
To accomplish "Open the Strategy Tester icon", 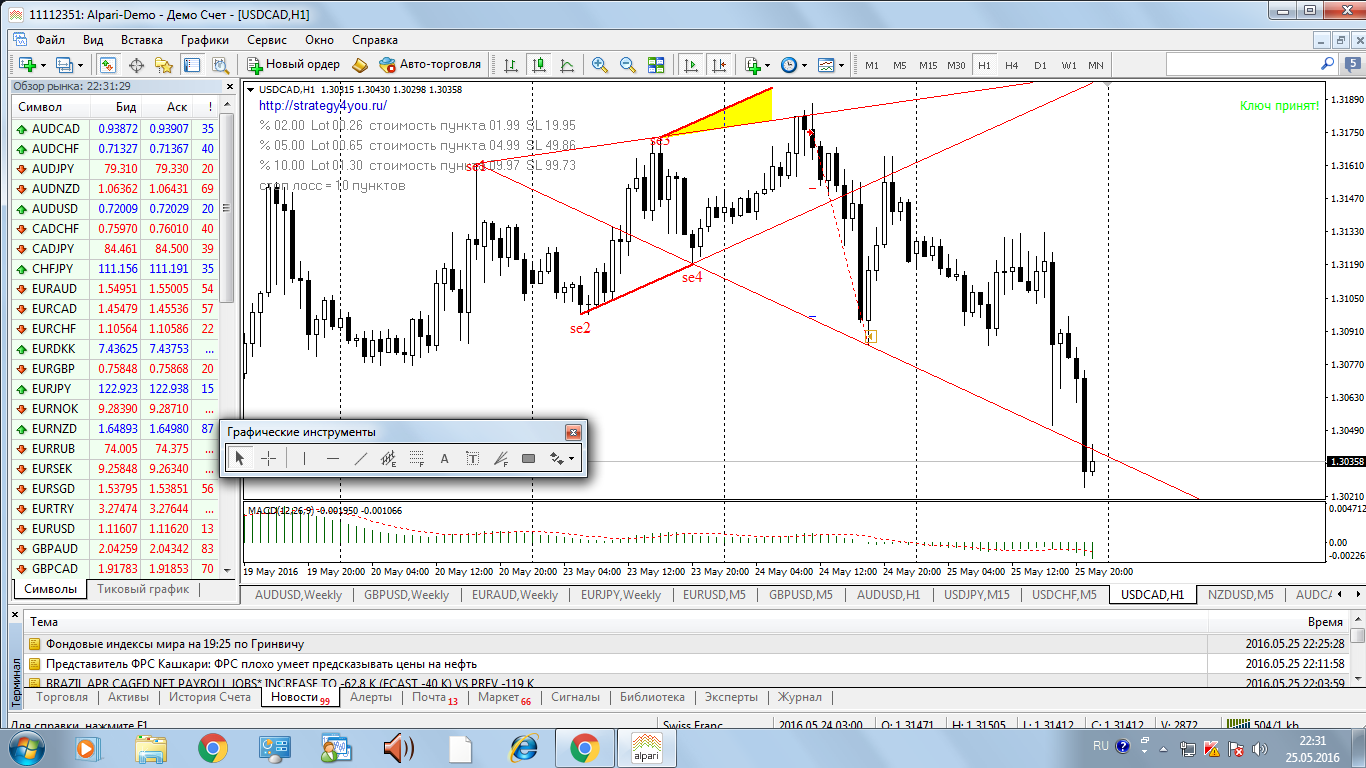I will click(x=219, y=65).
